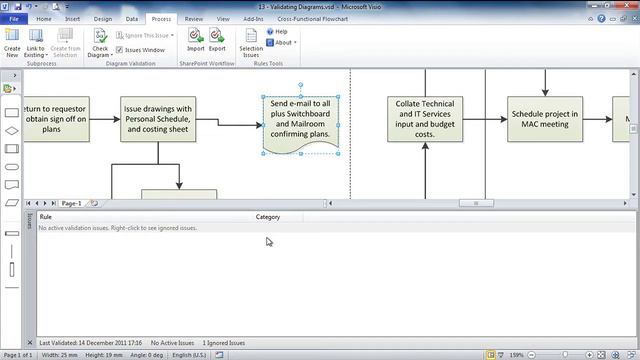Click the Undo icon in quick access toolbar

[x=29, y=7]
